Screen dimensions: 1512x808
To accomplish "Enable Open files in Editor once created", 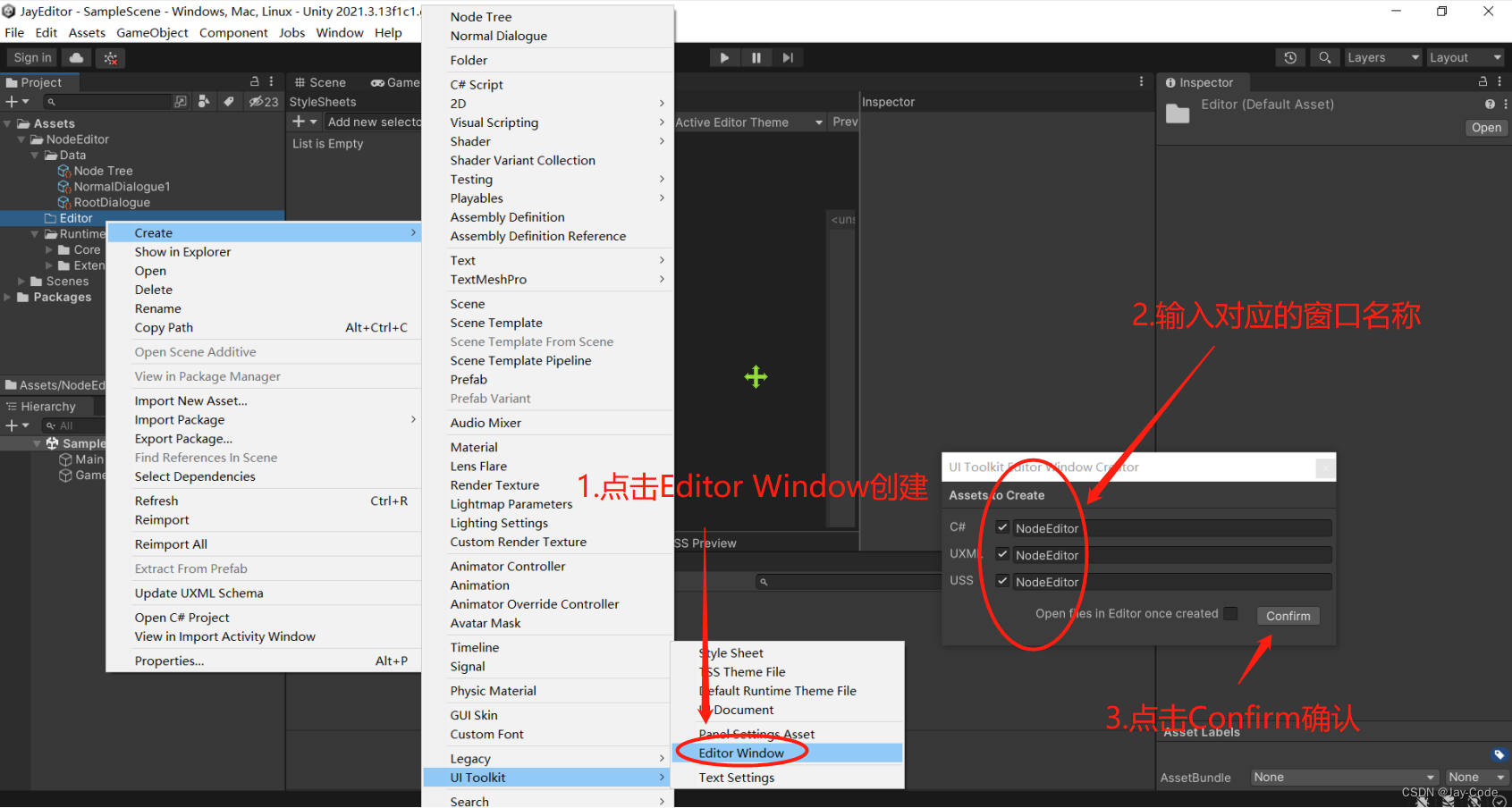I will point(1231,613).
